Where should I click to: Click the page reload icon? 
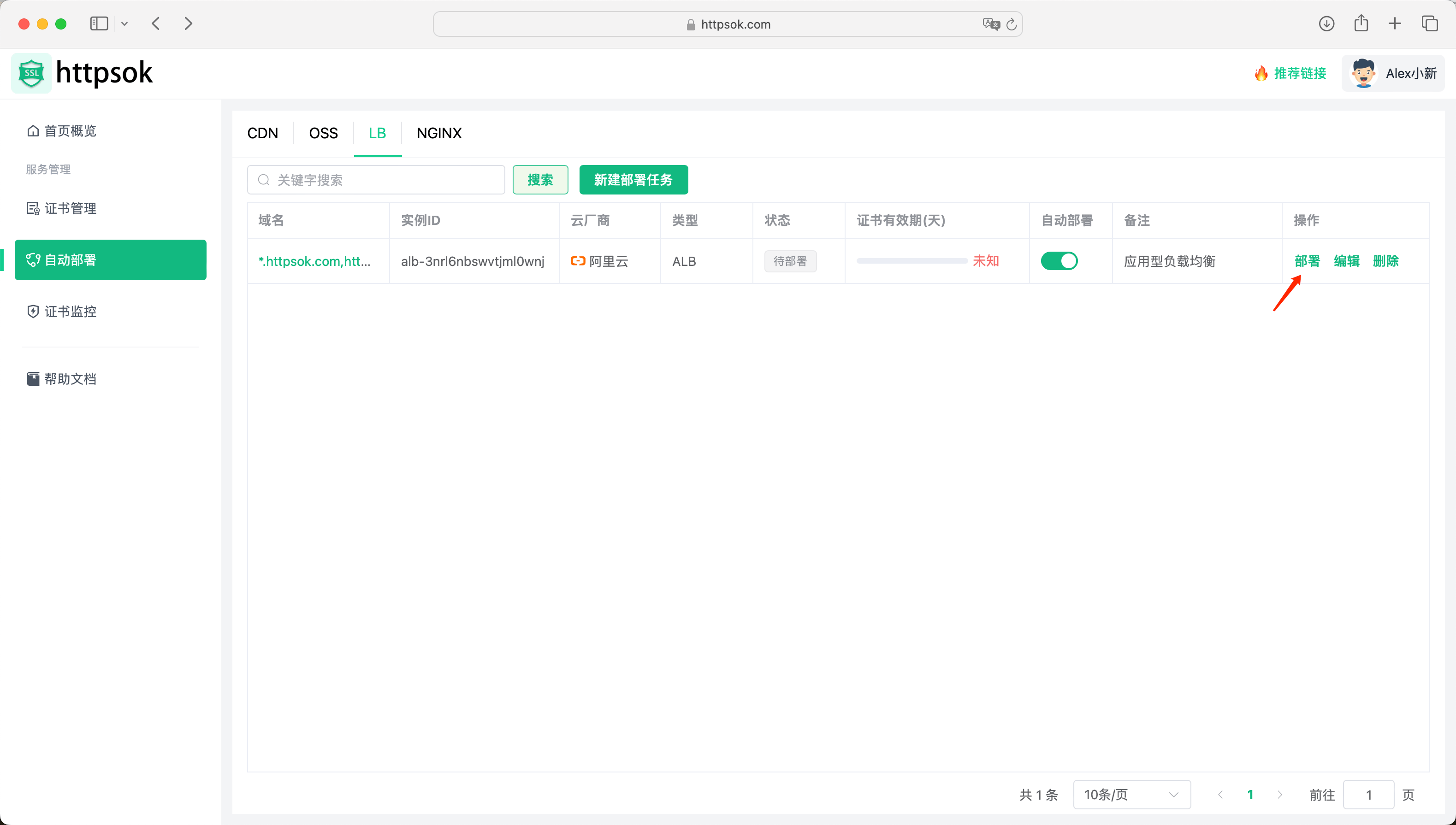1012,24
